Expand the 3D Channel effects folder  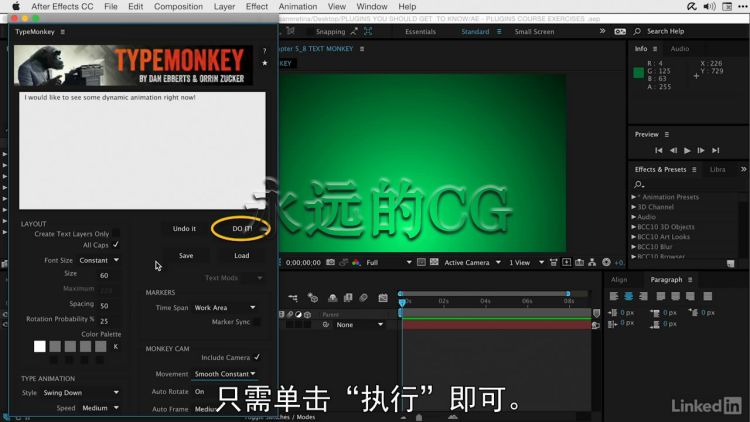[633, 207]
